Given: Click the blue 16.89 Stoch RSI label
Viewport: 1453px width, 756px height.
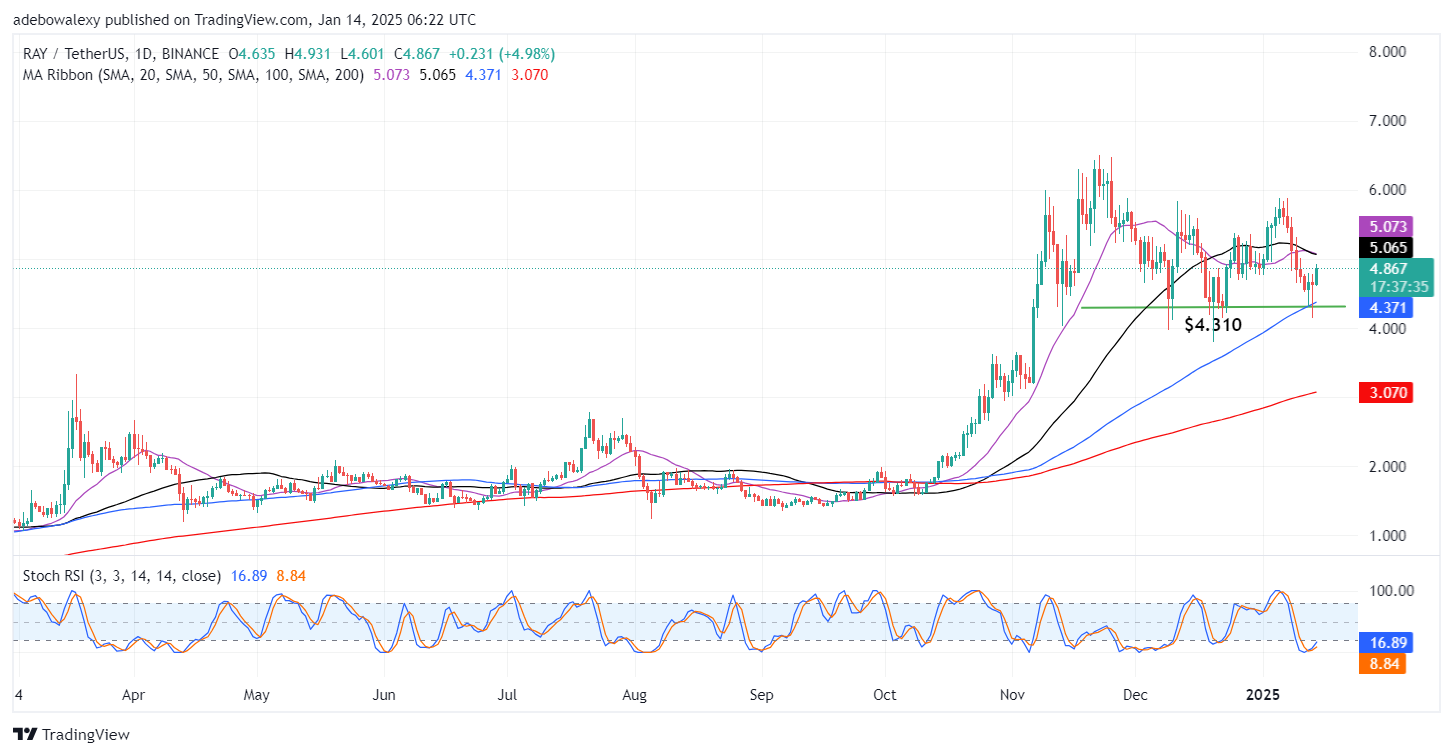Looking at the screenshot, I should [1386, 643].
